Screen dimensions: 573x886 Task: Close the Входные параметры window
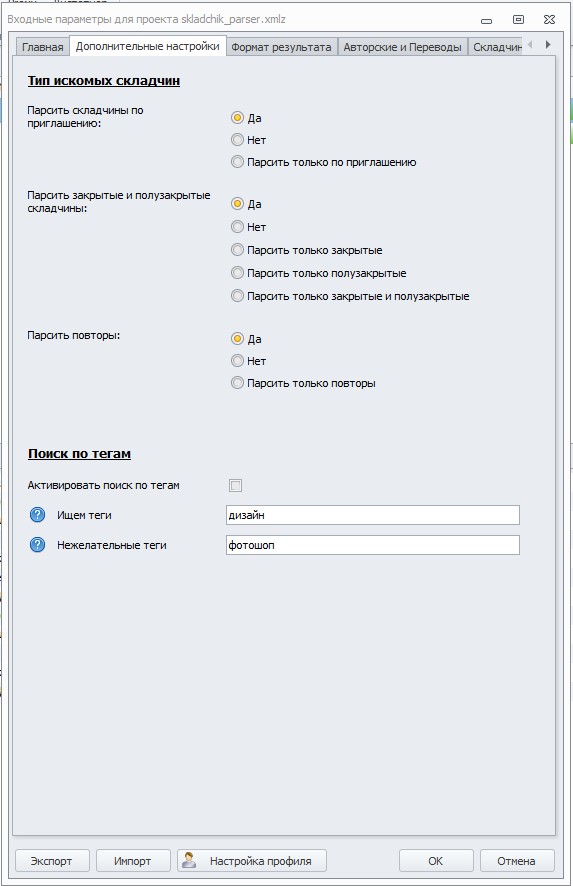pos(549,19)
